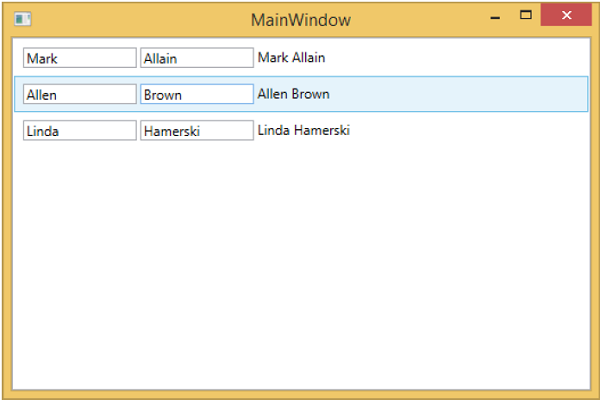Select the third list row for Linda

[x=450, y=130]
